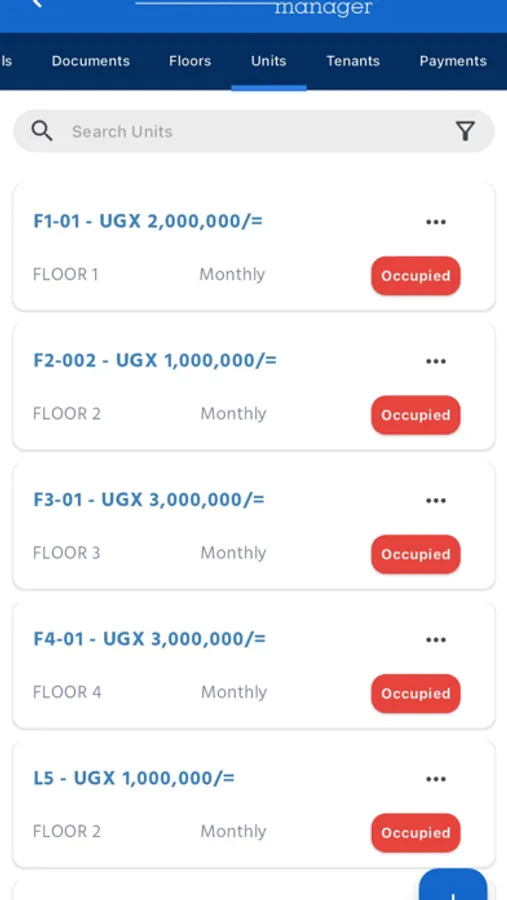507x900 pixels.
Task: Tap the blue add unit floating button
Action: tap(453, 887)
